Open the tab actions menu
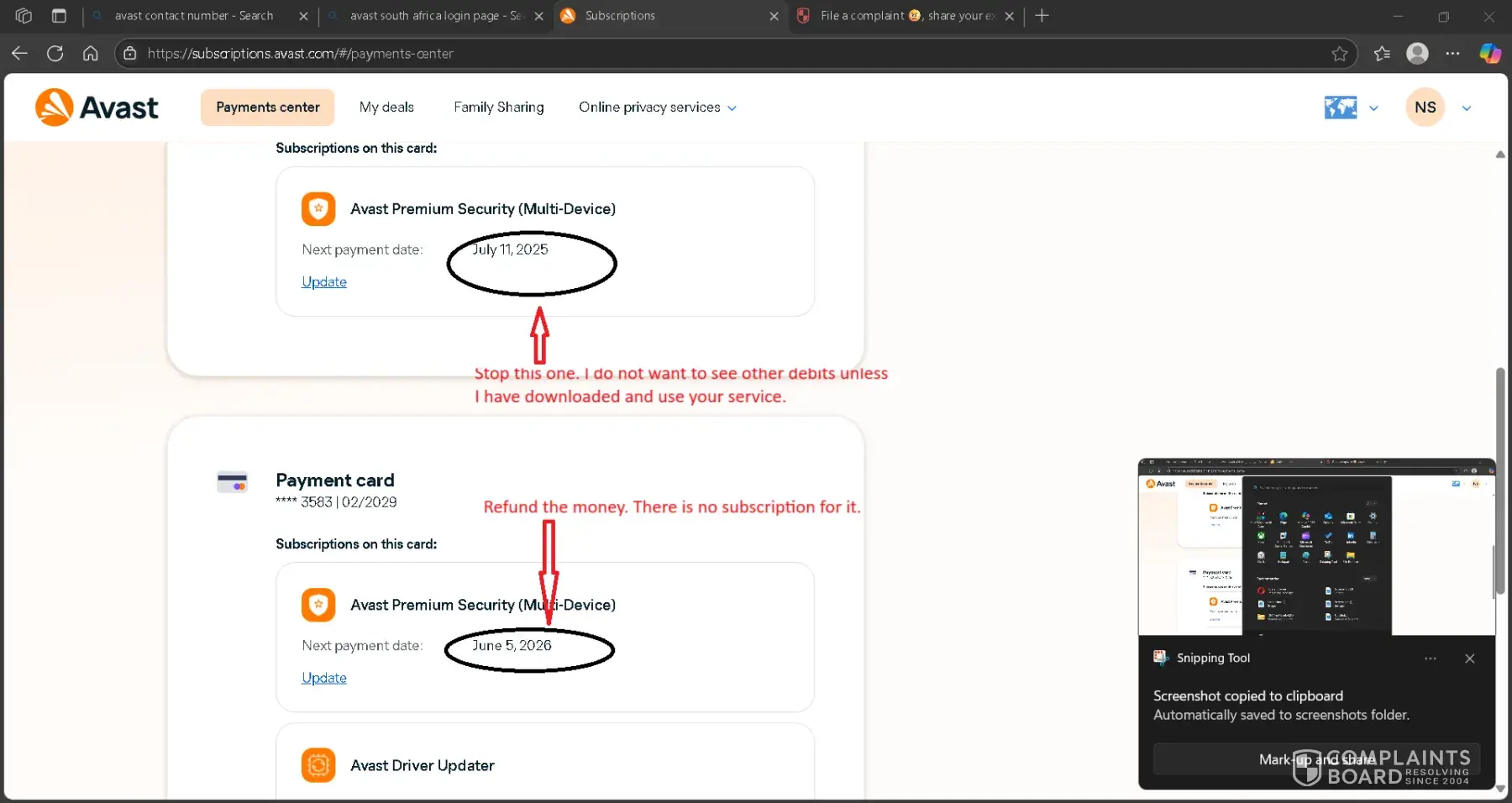Viewport: 1512px width, 803px height. pos(59,16)
